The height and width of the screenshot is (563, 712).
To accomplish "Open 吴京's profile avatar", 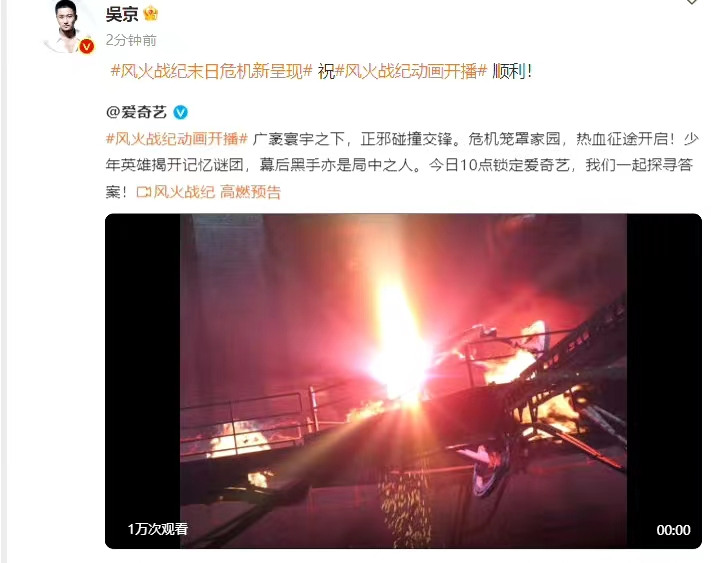I will 68,26.
